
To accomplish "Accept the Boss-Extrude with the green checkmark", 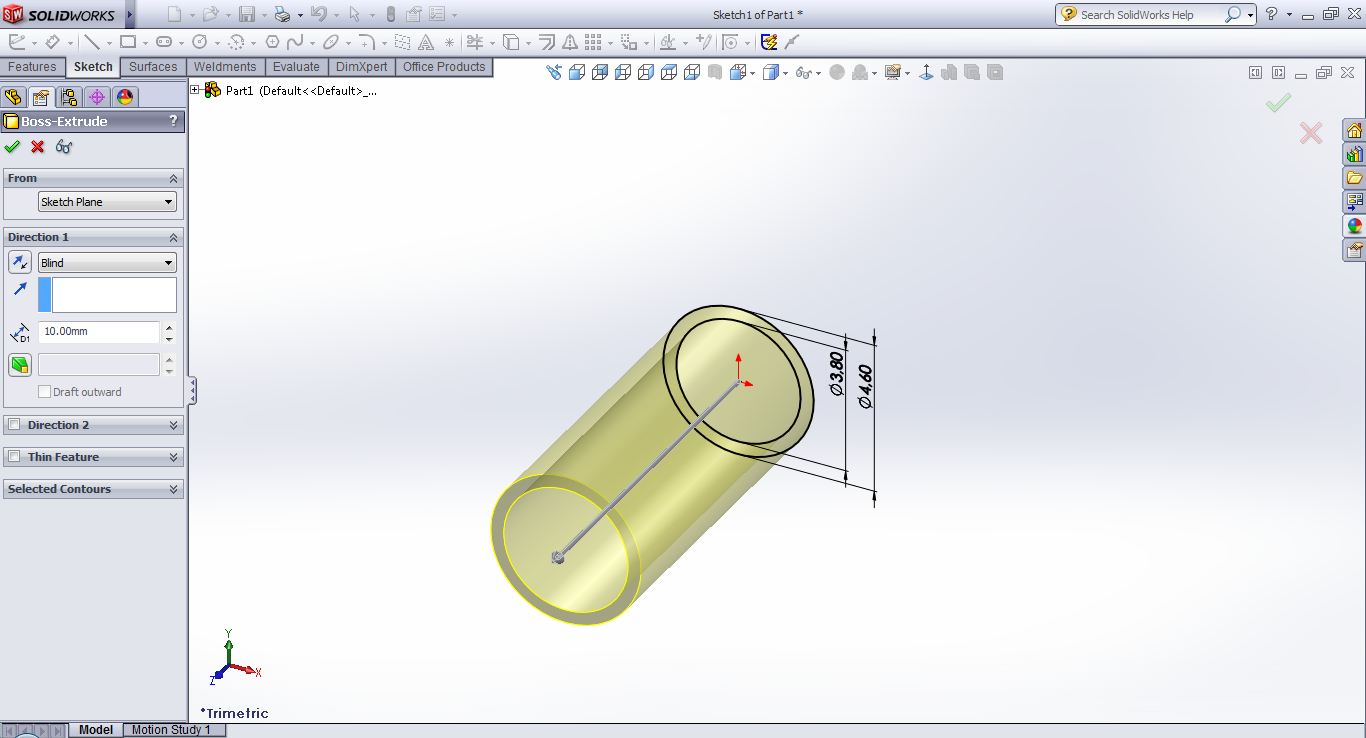I will coord(12,147).
